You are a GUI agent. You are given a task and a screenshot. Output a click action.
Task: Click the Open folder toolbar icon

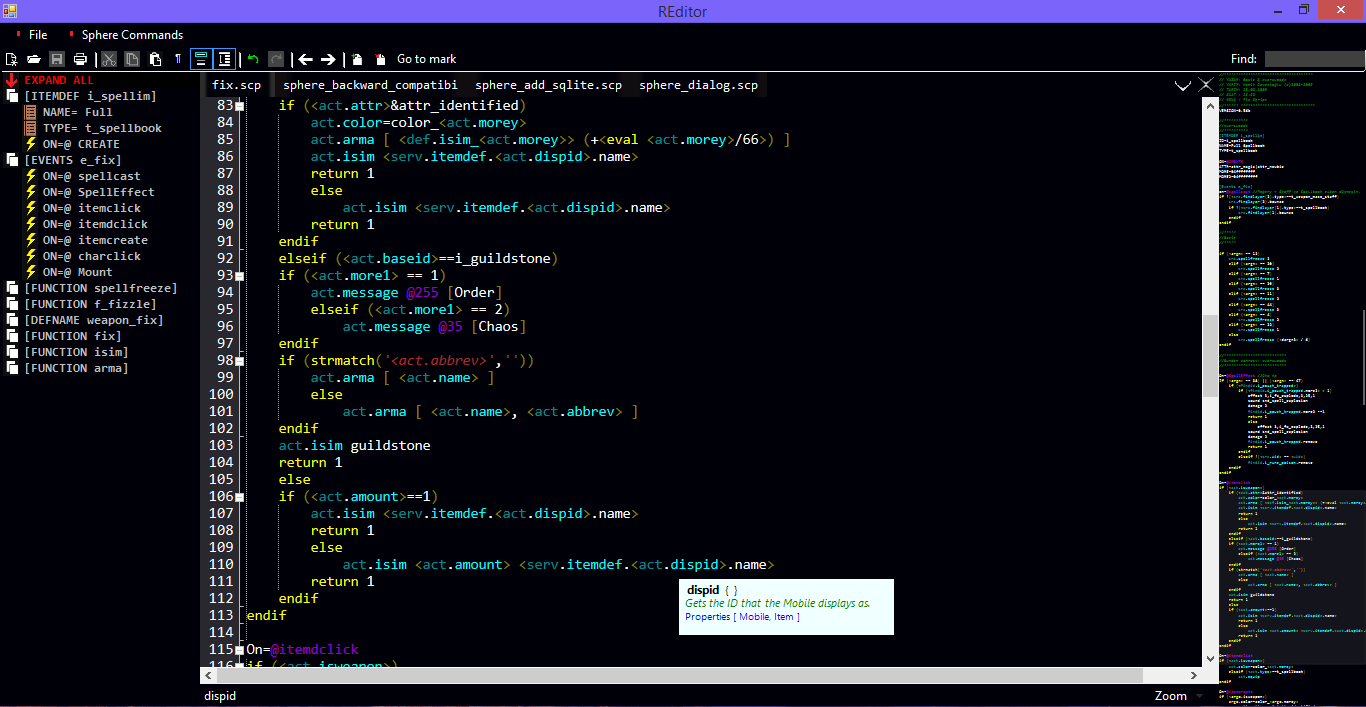34,59
